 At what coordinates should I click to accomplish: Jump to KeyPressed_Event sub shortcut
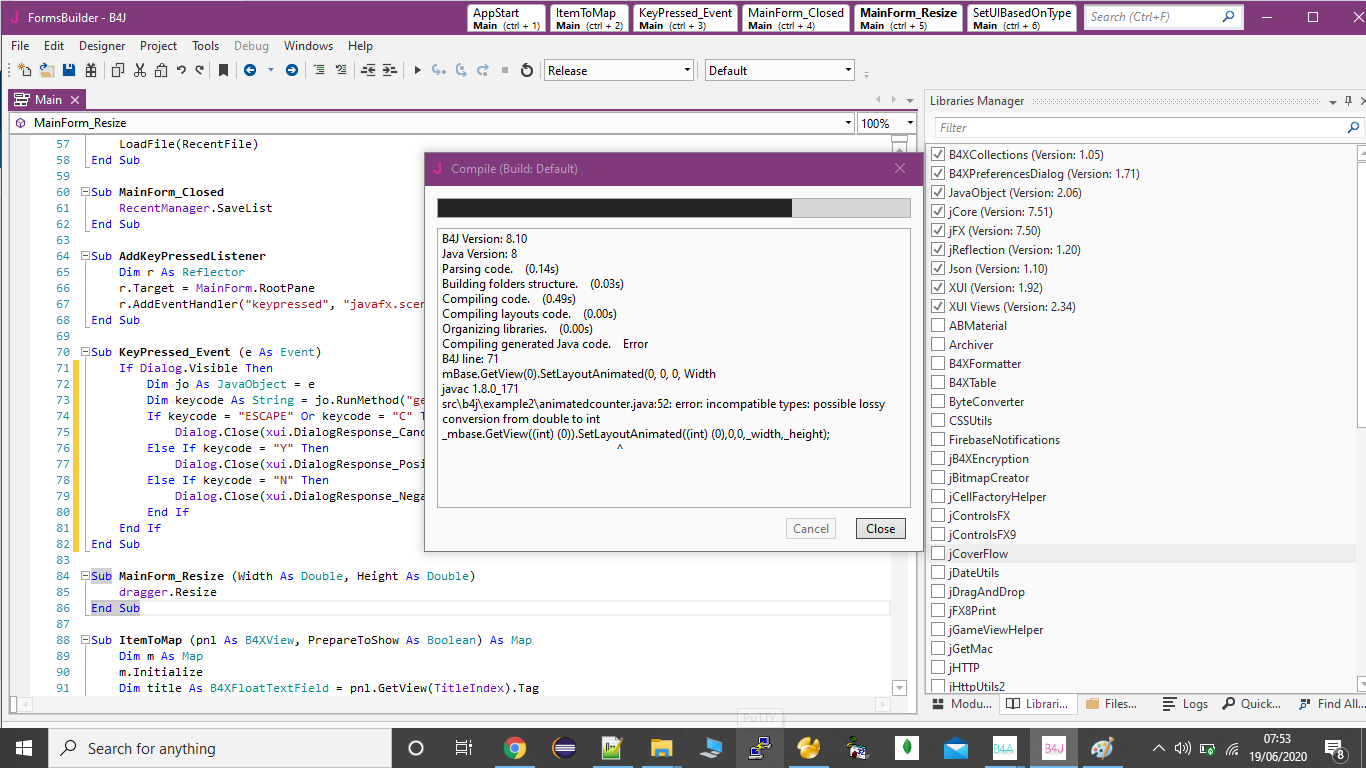point(685,18)
